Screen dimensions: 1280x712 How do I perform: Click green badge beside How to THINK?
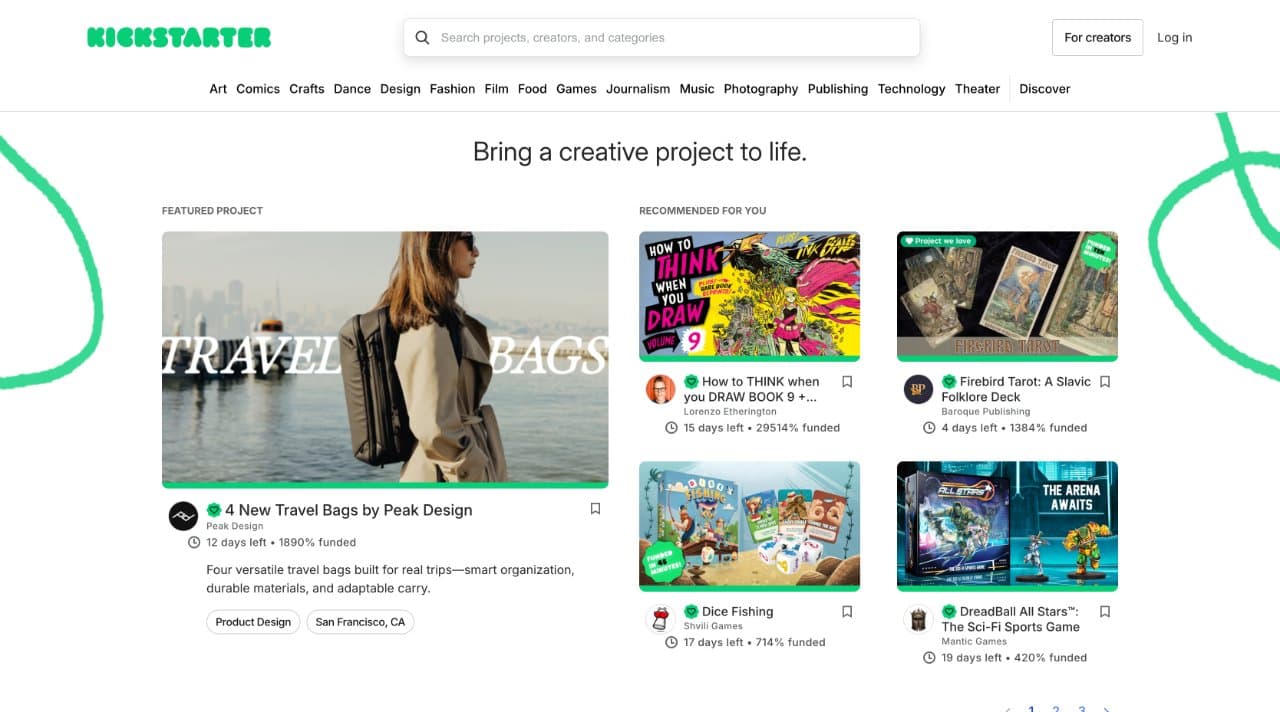(x=691, y=381)
